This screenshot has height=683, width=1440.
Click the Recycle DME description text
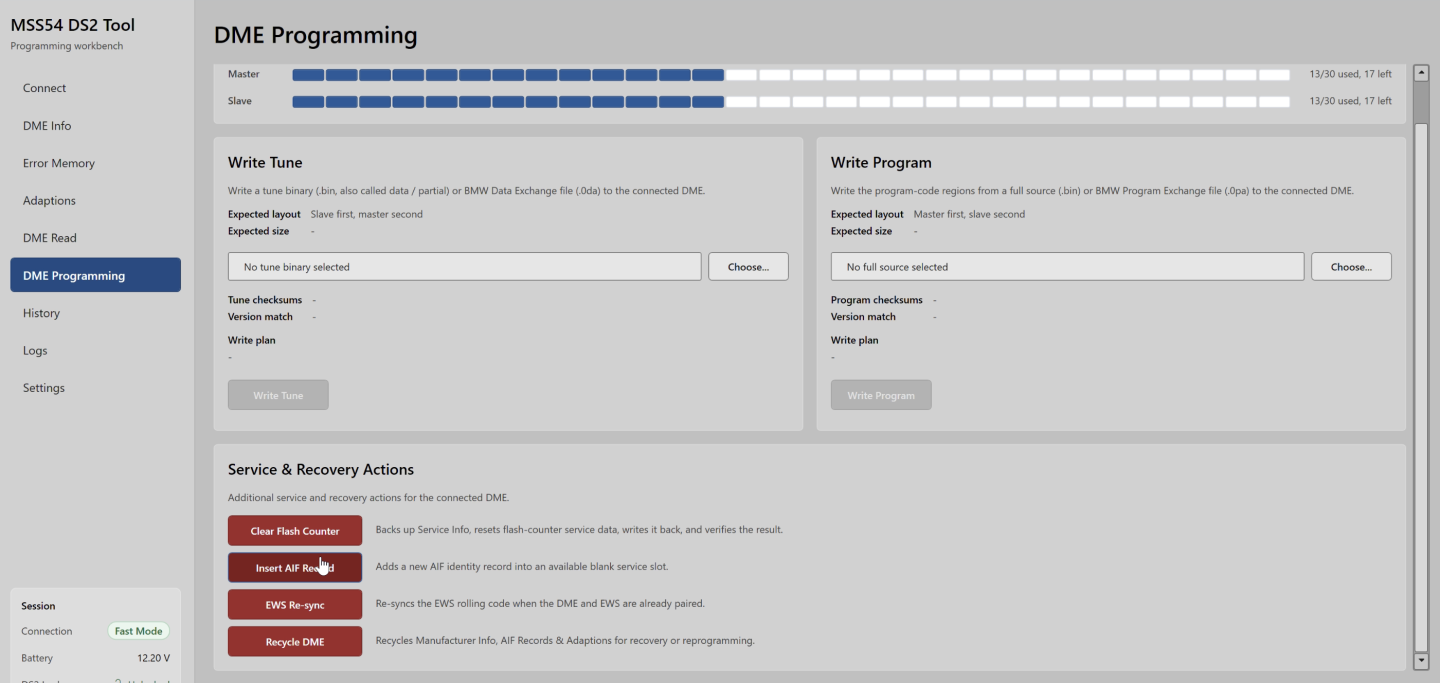(565, 641)
